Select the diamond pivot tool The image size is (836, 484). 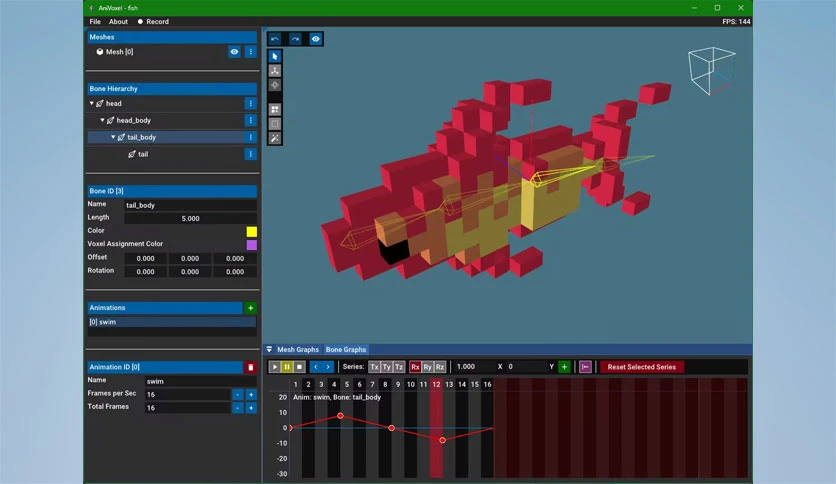point(275,85)
